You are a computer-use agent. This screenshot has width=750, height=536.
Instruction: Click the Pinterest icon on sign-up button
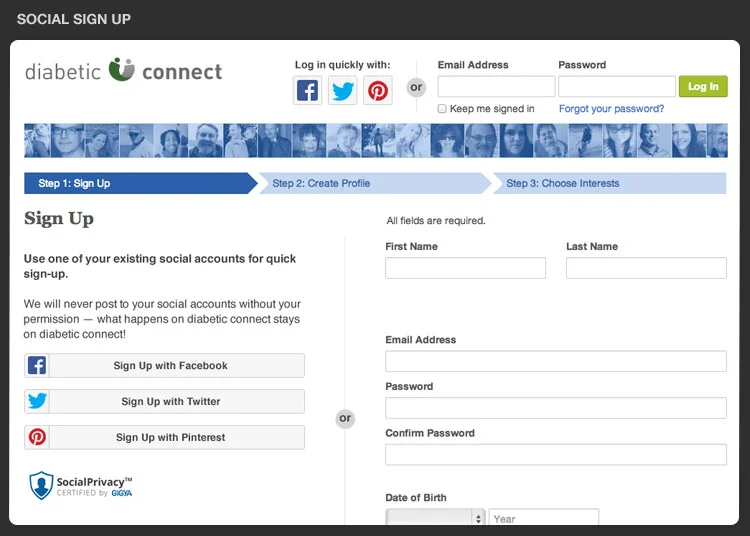37,437
